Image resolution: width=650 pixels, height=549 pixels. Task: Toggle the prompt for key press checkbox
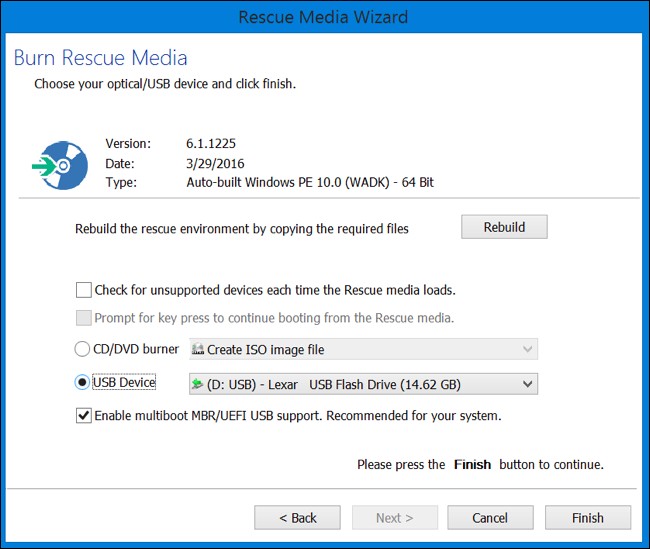(x=84, y=318)
